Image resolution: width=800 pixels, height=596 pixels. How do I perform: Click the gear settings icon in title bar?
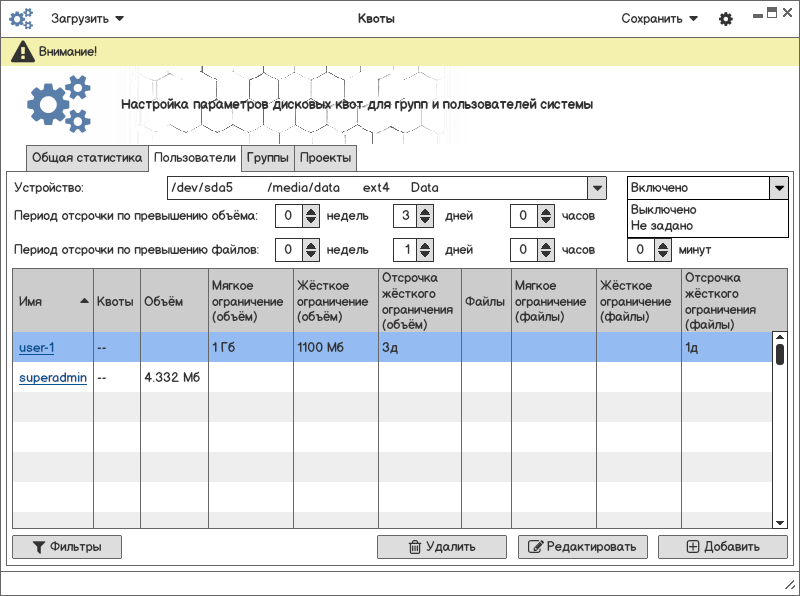tap(726, 19)
